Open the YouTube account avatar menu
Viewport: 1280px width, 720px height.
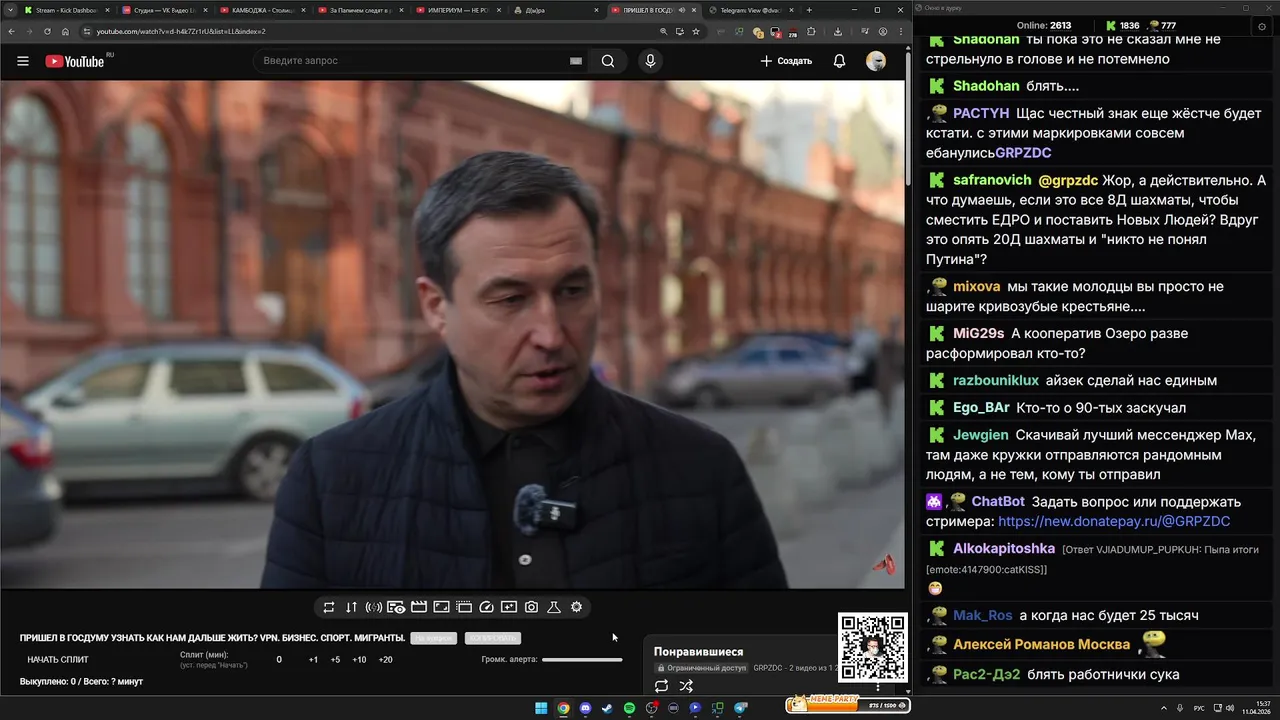[876, 61]
